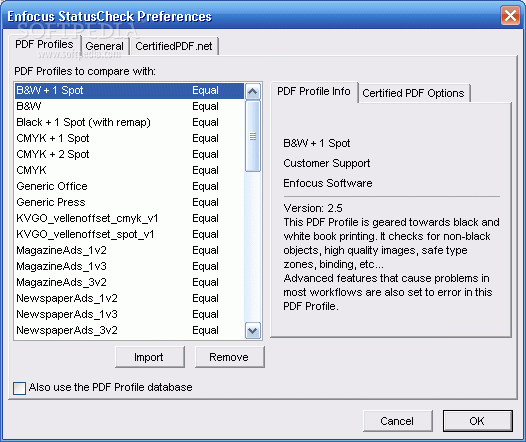The width and height of the screenshot is (526, 442).
Task: Click the scroll up arrow in profile list
Action: (x=253, y=91)
